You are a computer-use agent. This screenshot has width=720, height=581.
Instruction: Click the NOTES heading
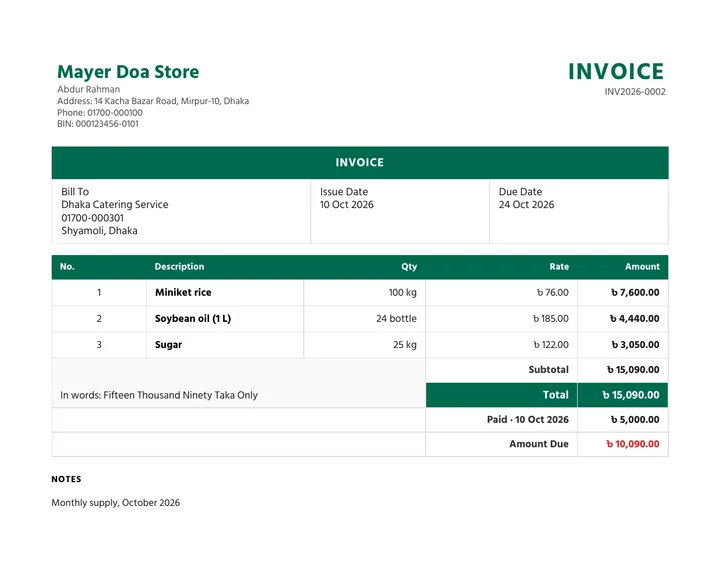(x=66, y=479)
